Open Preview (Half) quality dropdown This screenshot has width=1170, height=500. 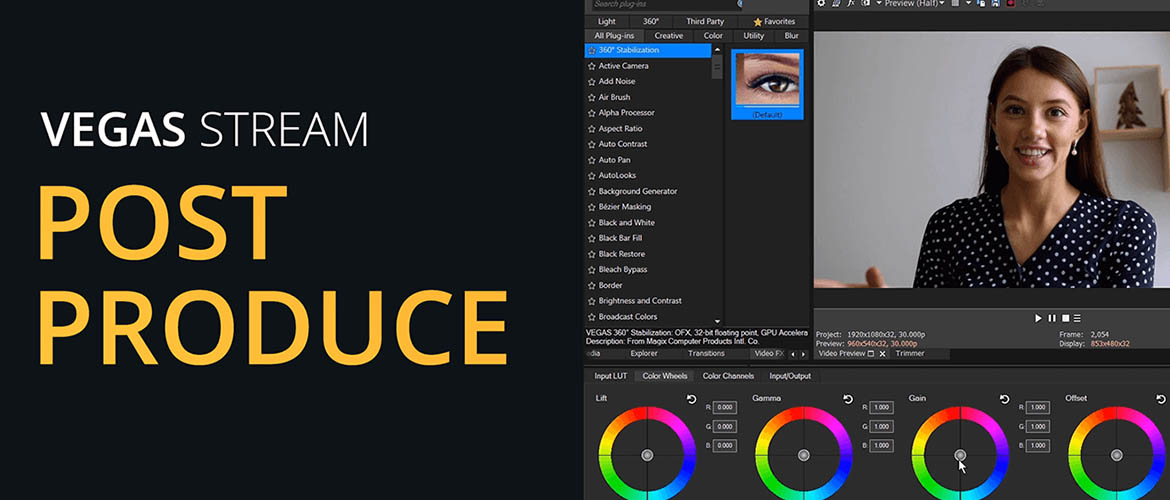[914, 3]
